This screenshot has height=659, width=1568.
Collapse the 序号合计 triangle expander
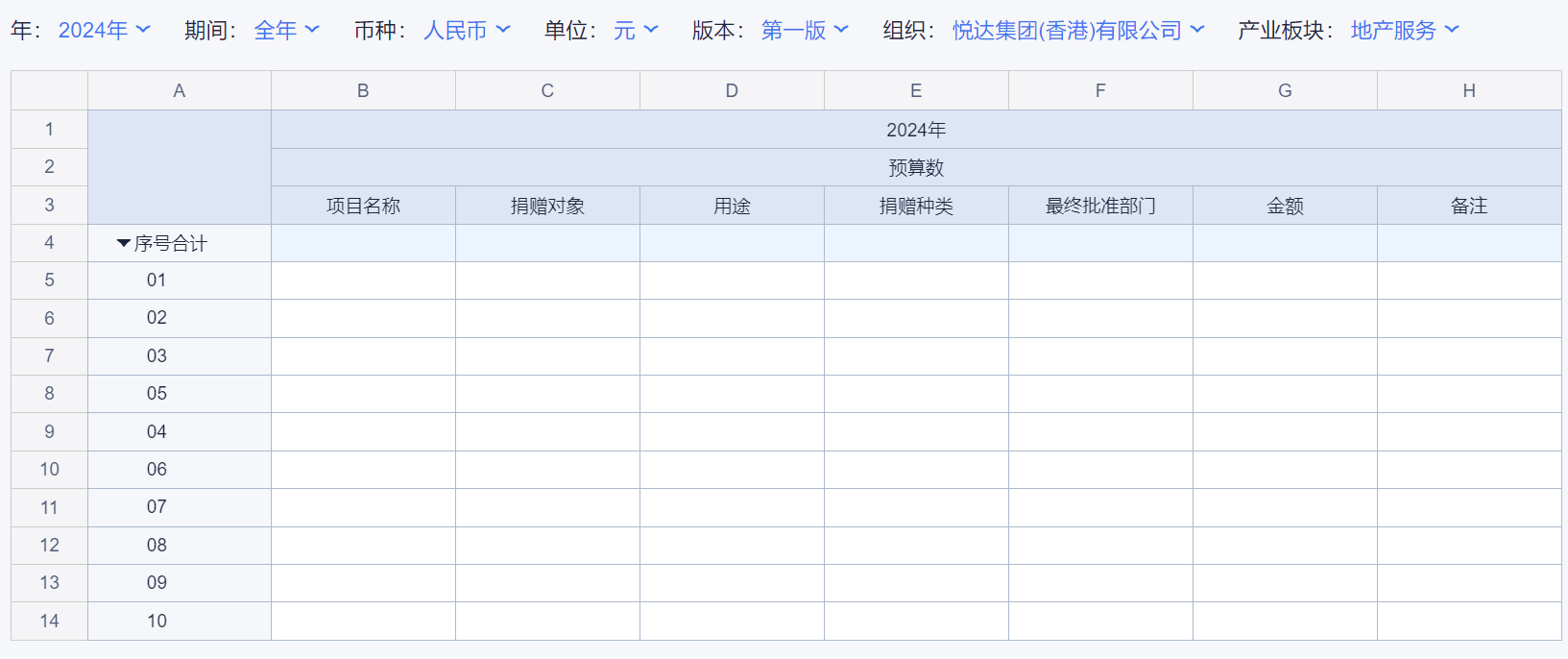(123, 244)
